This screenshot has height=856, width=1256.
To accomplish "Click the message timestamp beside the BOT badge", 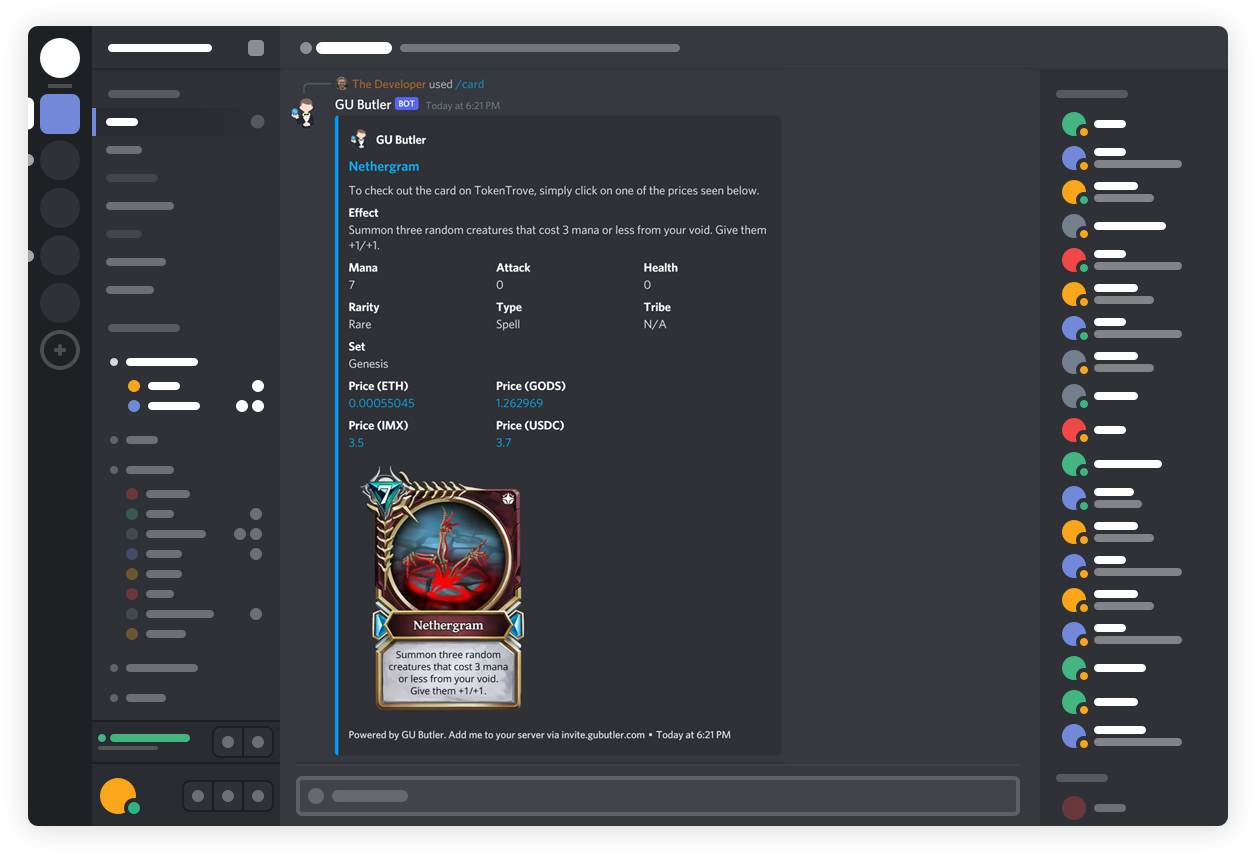I will pos(463,105).
